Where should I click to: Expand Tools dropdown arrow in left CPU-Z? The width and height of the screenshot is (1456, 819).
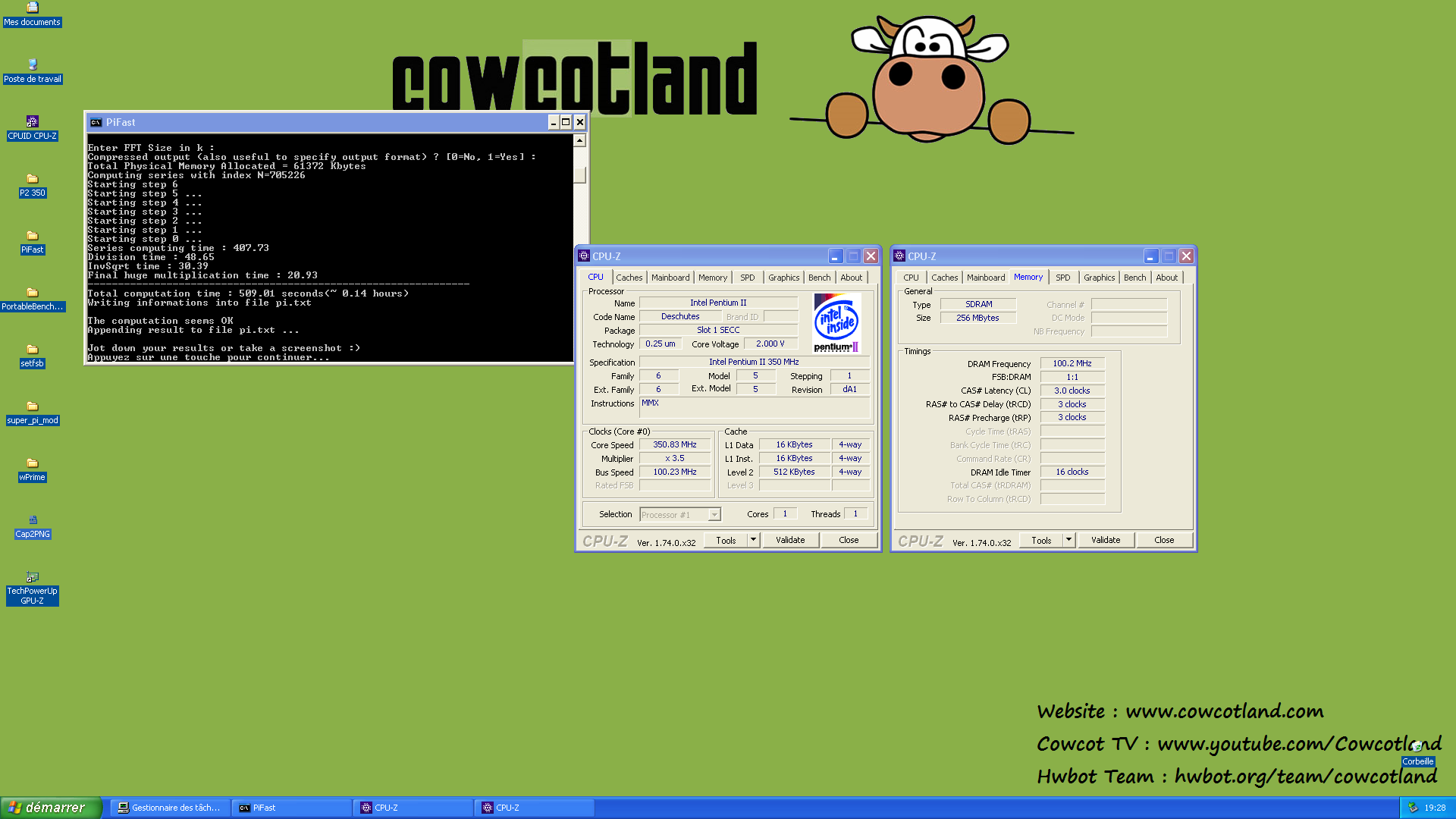tap(753, 540)
